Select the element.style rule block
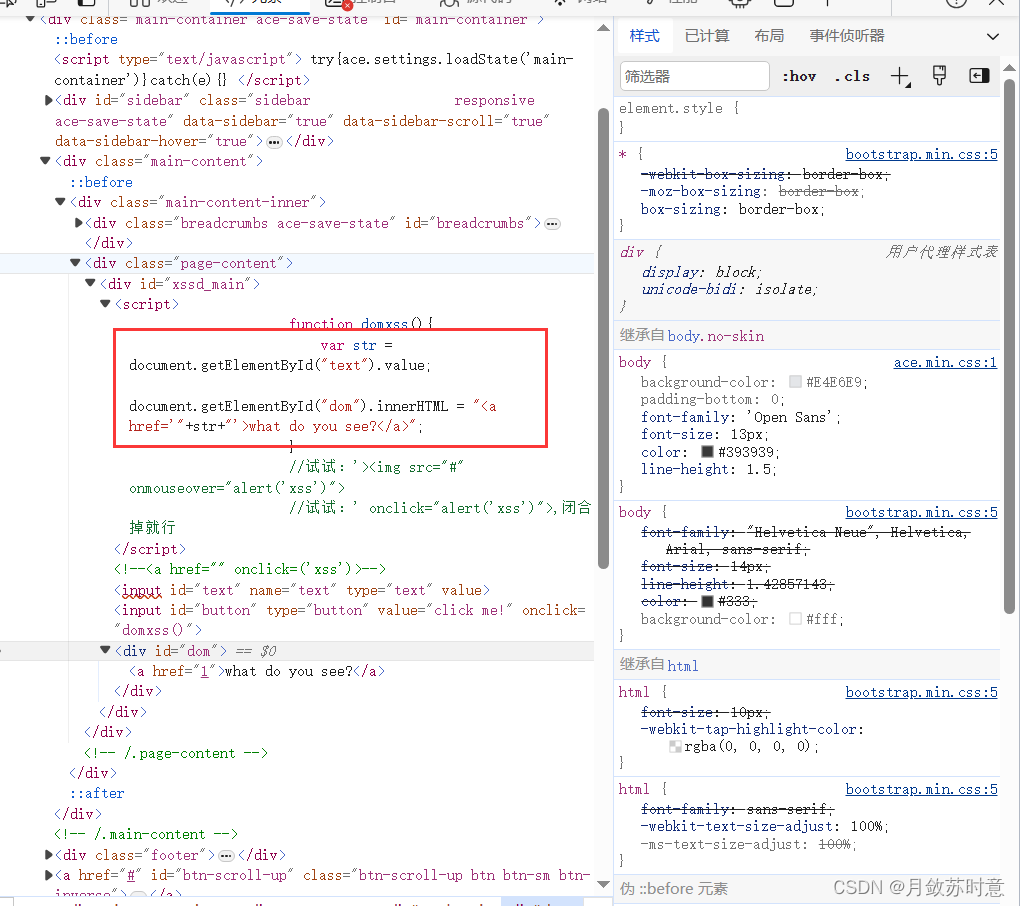 tap(808, 118)
